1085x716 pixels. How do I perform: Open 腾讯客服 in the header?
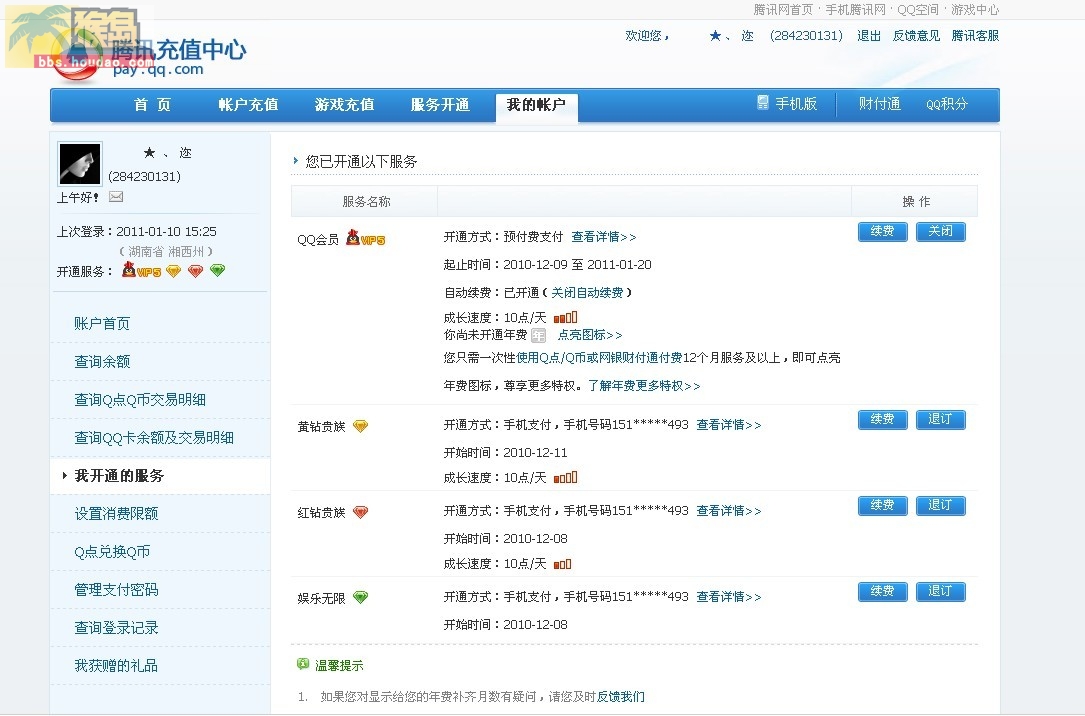click(x=975, y=36)
